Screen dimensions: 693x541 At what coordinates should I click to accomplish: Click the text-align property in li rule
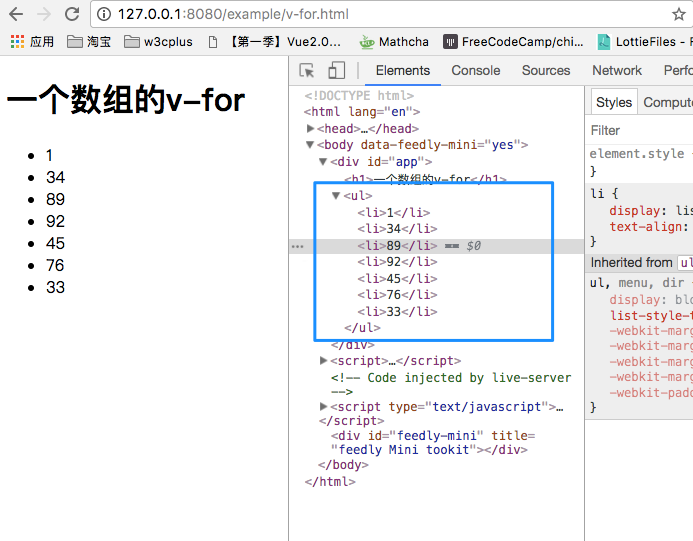tap(646, 227)
